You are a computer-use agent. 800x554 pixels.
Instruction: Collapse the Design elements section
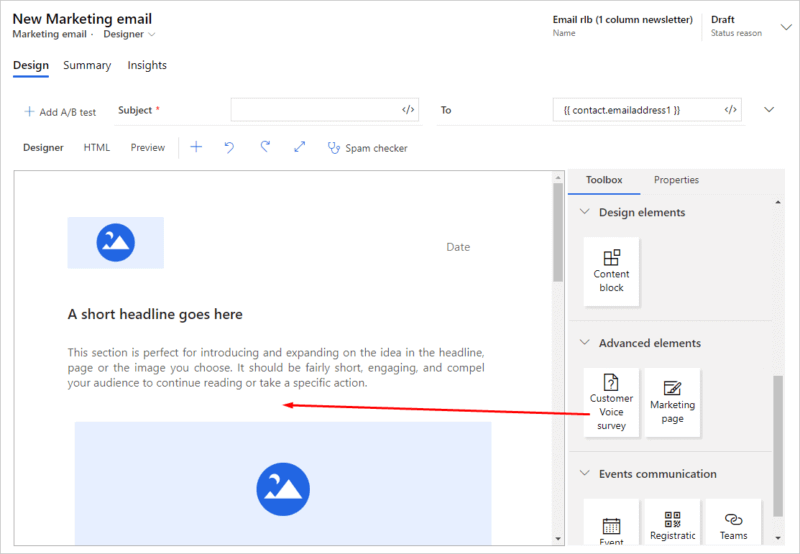[585, 212]
